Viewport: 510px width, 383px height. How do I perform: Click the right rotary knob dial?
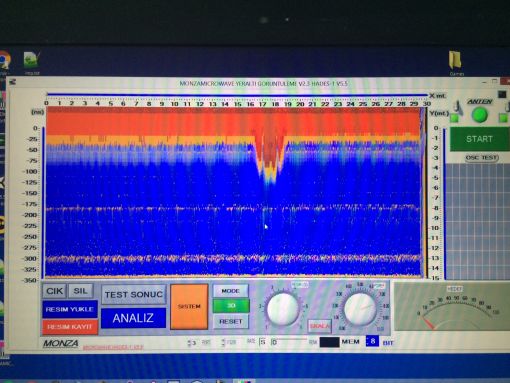tap(360, 309)
